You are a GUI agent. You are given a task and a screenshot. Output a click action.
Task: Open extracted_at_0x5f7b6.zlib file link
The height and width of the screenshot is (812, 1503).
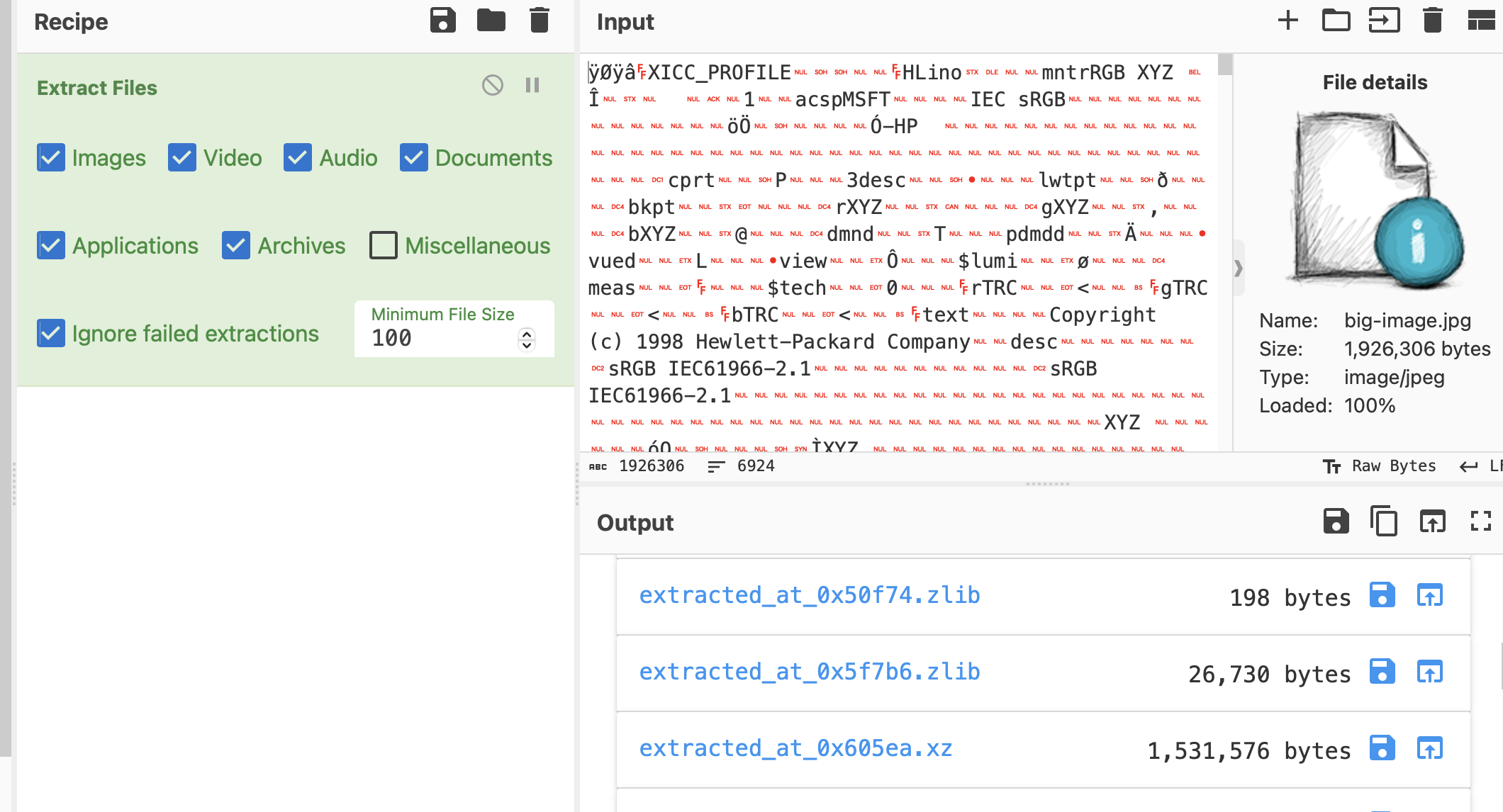click(x=810, y=671)
